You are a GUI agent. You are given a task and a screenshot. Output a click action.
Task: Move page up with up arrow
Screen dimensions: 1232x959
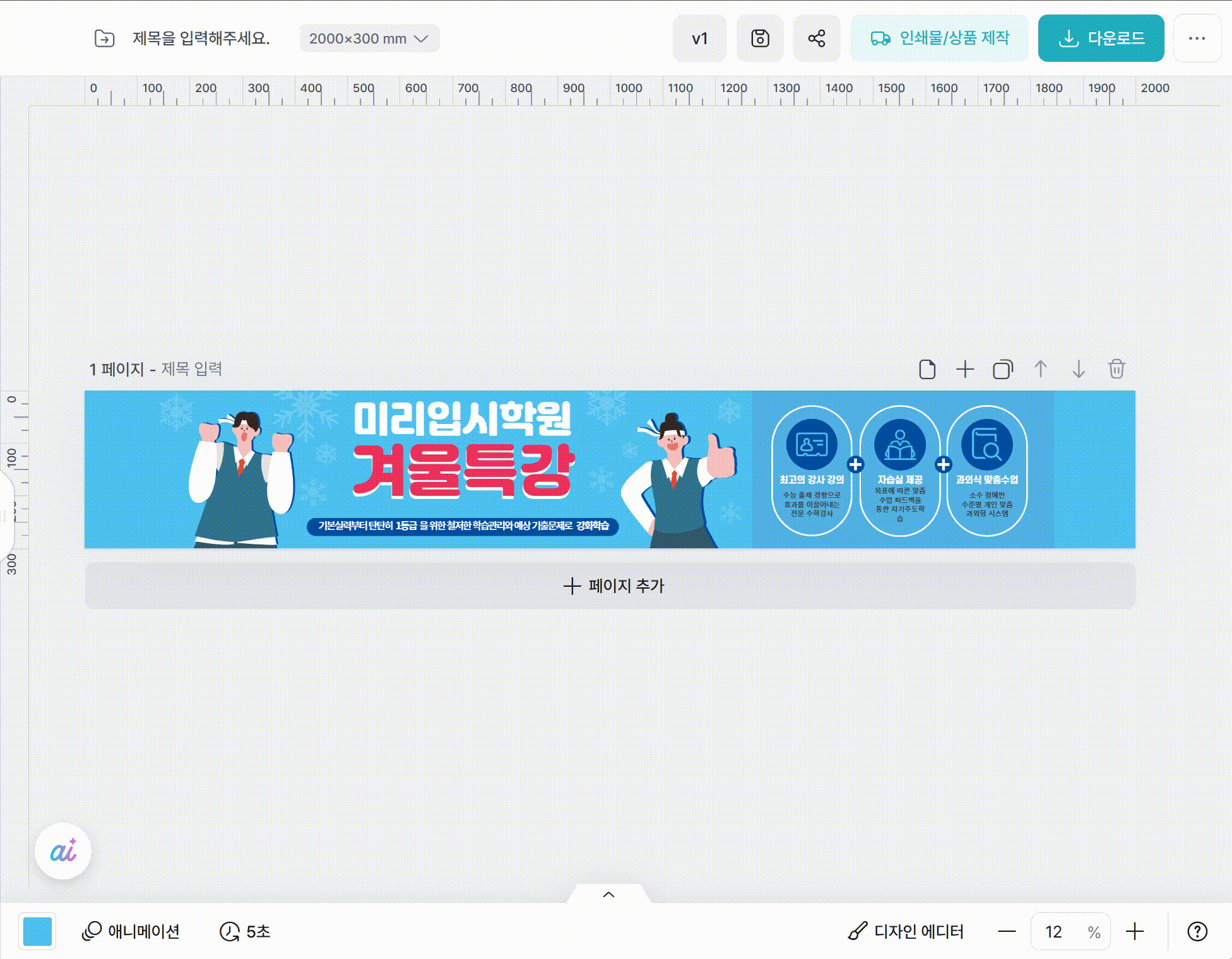pos(1041,369)
